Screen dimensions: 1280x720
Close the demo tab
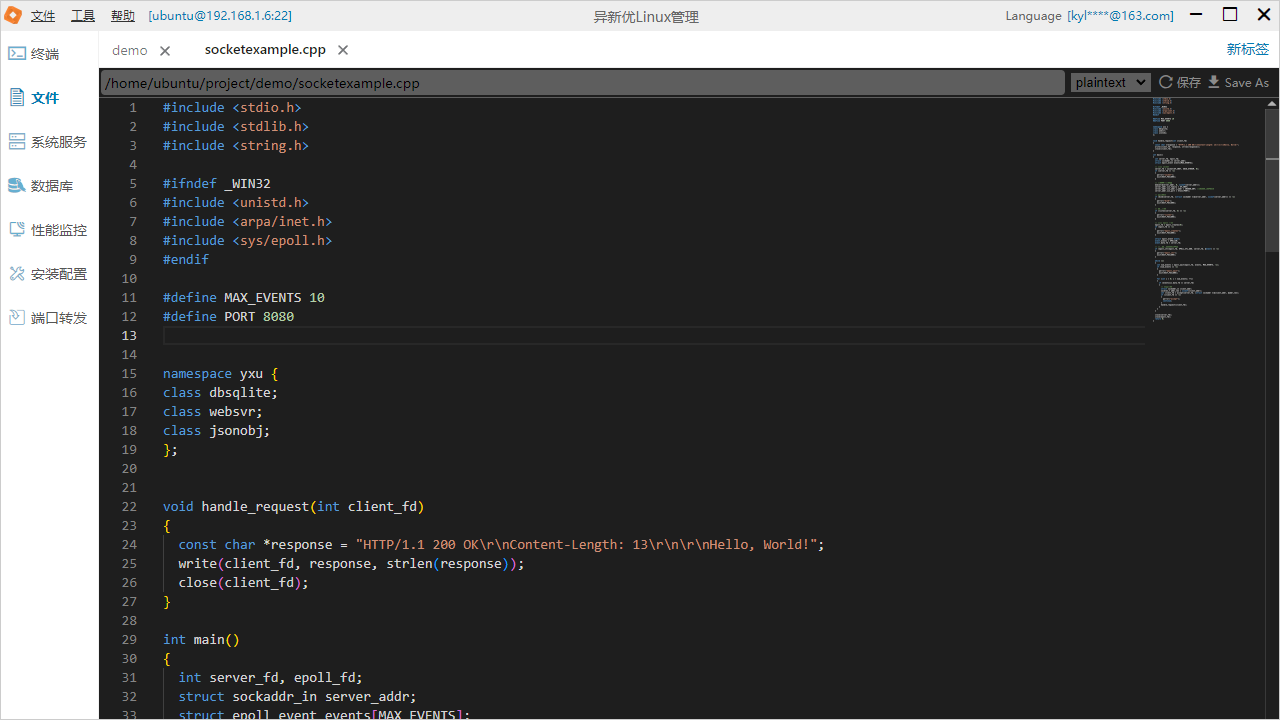tap(165, 50)
